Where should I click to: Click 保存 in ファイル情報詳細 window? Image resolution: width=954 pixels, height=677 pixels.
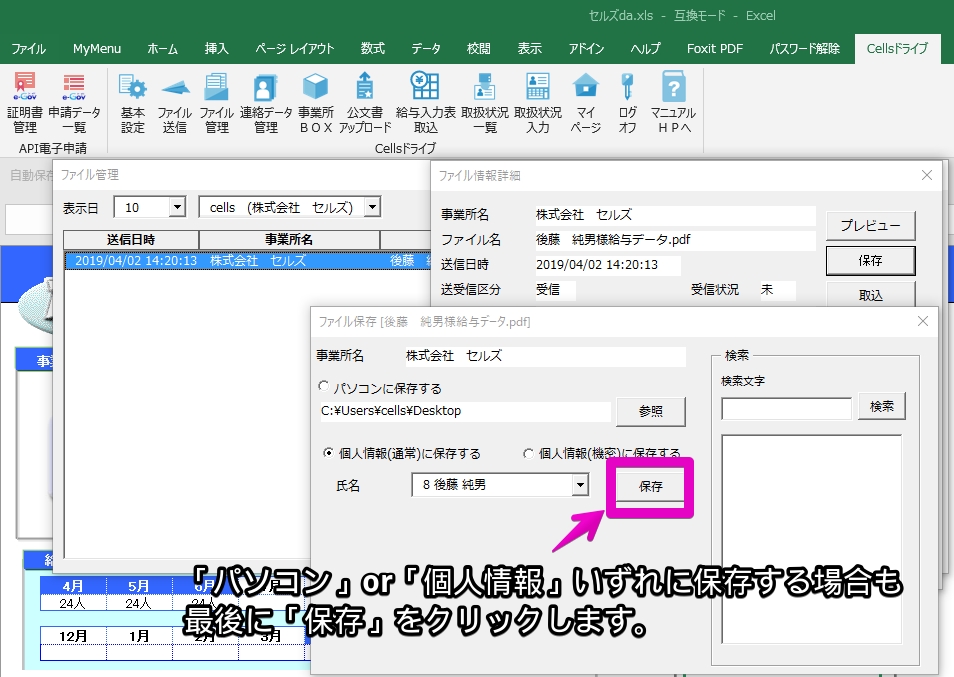tap(870, 260)
